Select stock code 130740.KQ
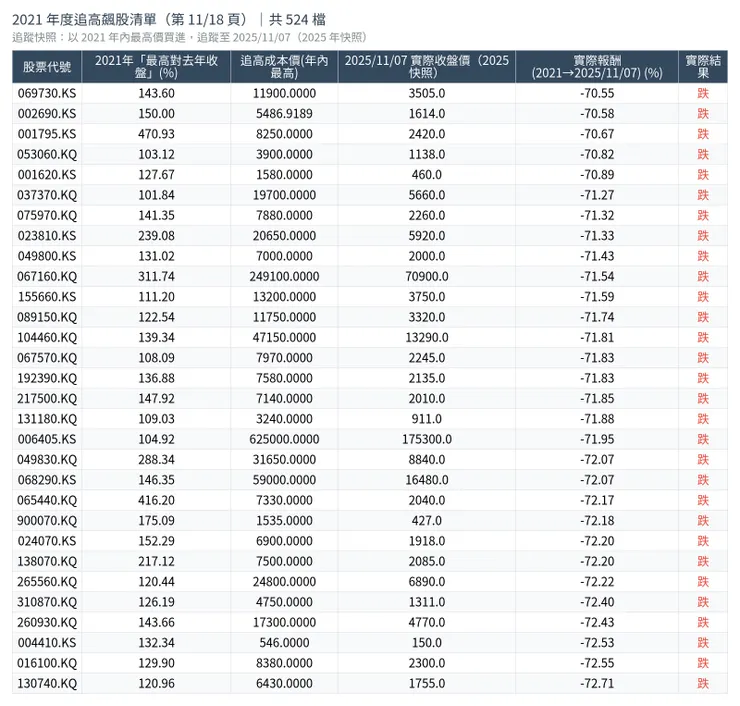Screen dimensions: 740x706 [x=47, y=683]
